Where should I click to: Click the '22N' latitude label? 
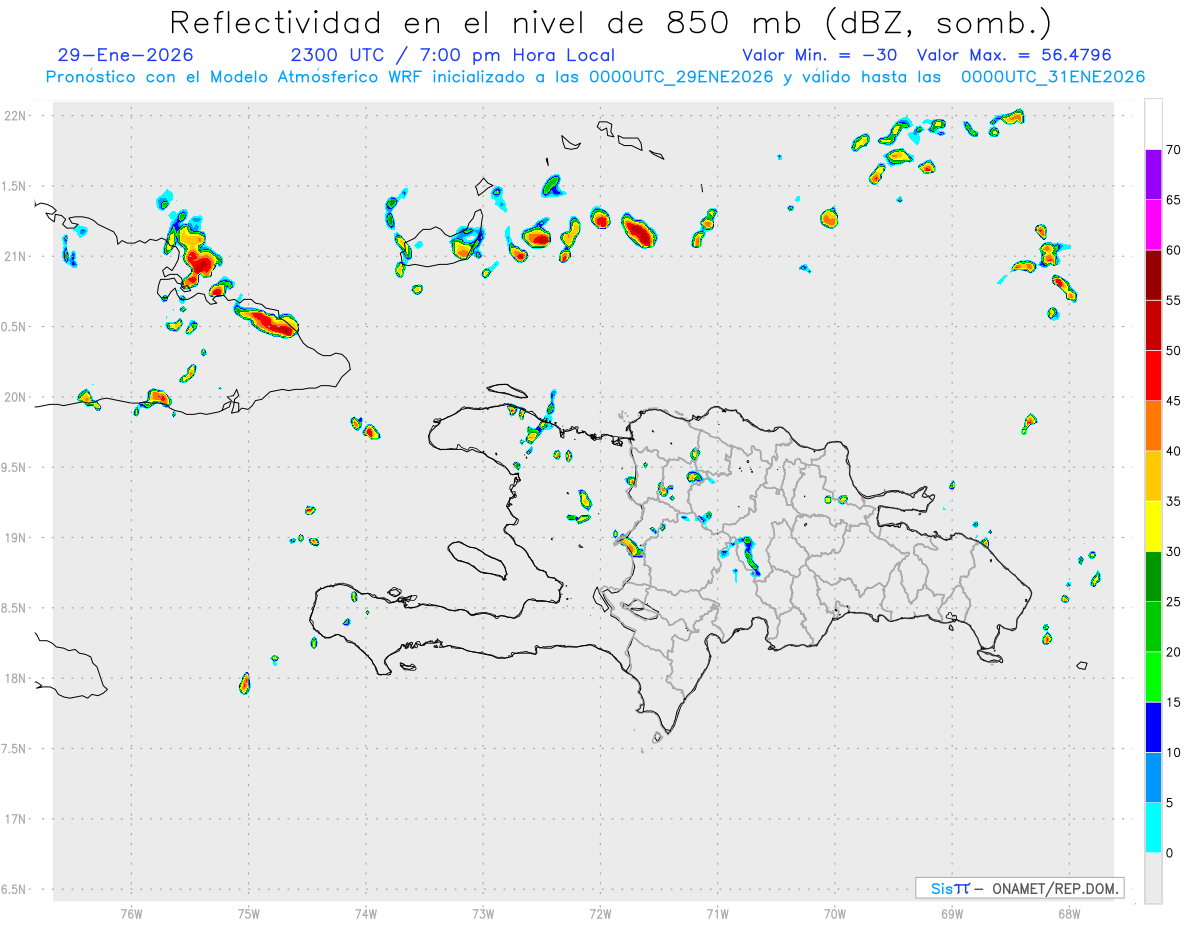(x=17, y=116)
